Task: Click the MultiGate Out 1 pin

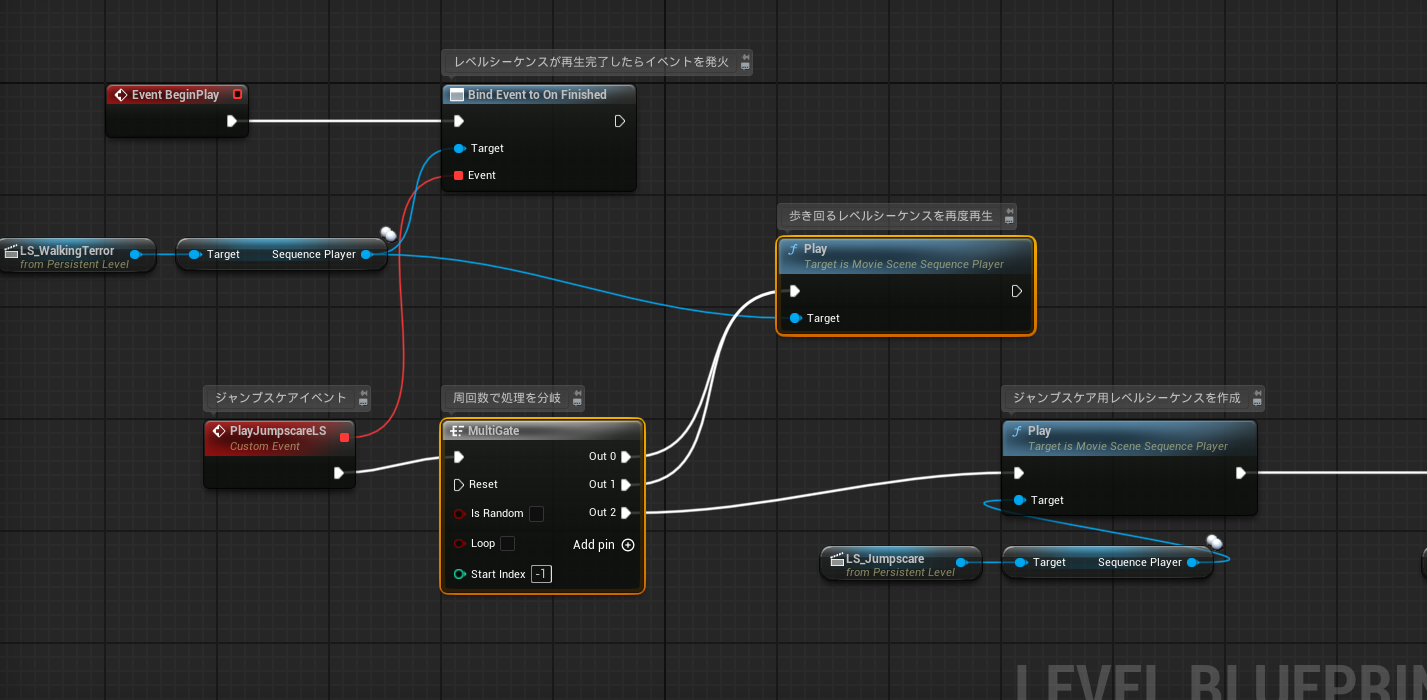Action: pos(626,484)
